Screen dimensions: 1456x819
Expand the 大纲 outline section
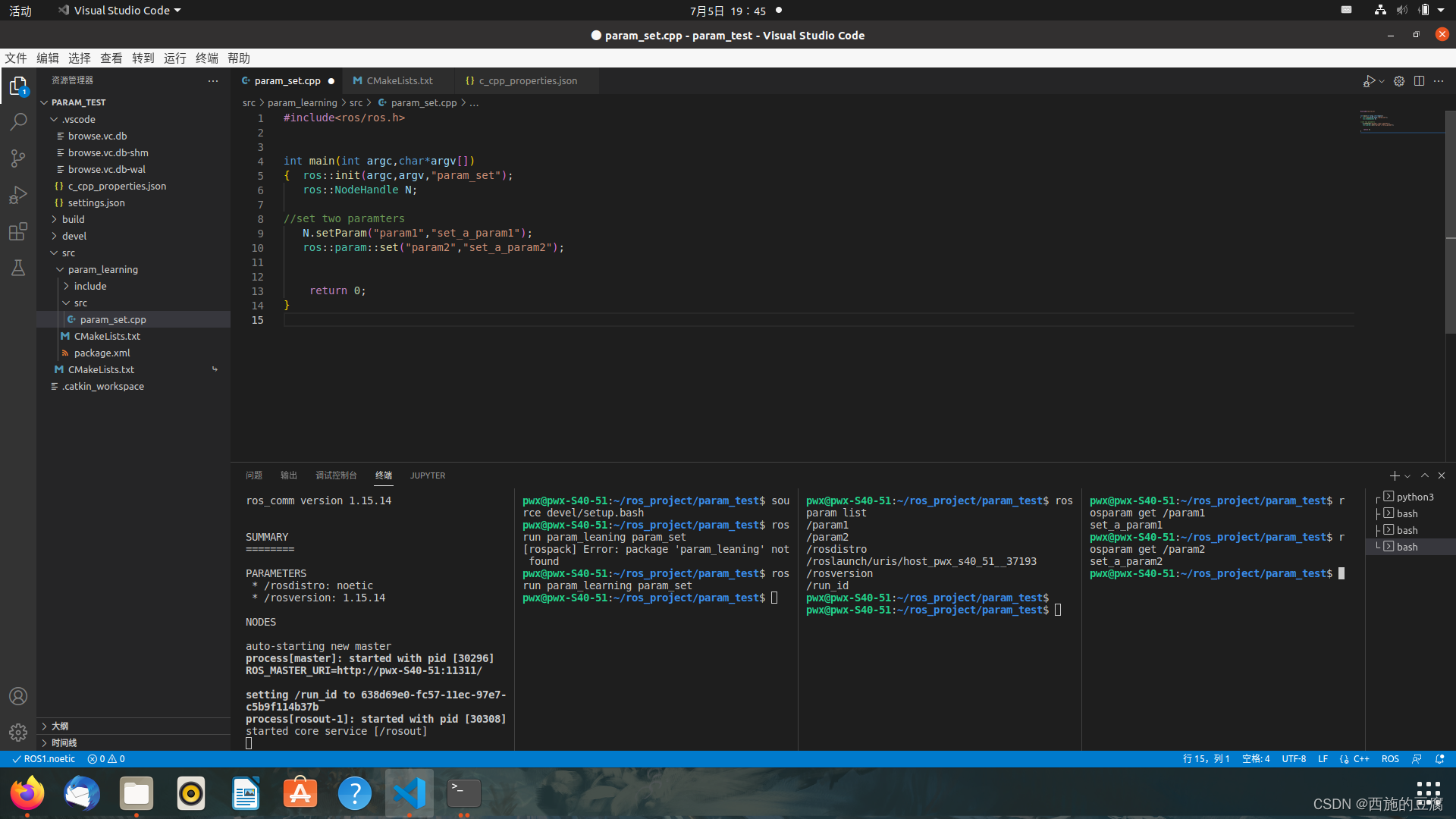[133, 726]
